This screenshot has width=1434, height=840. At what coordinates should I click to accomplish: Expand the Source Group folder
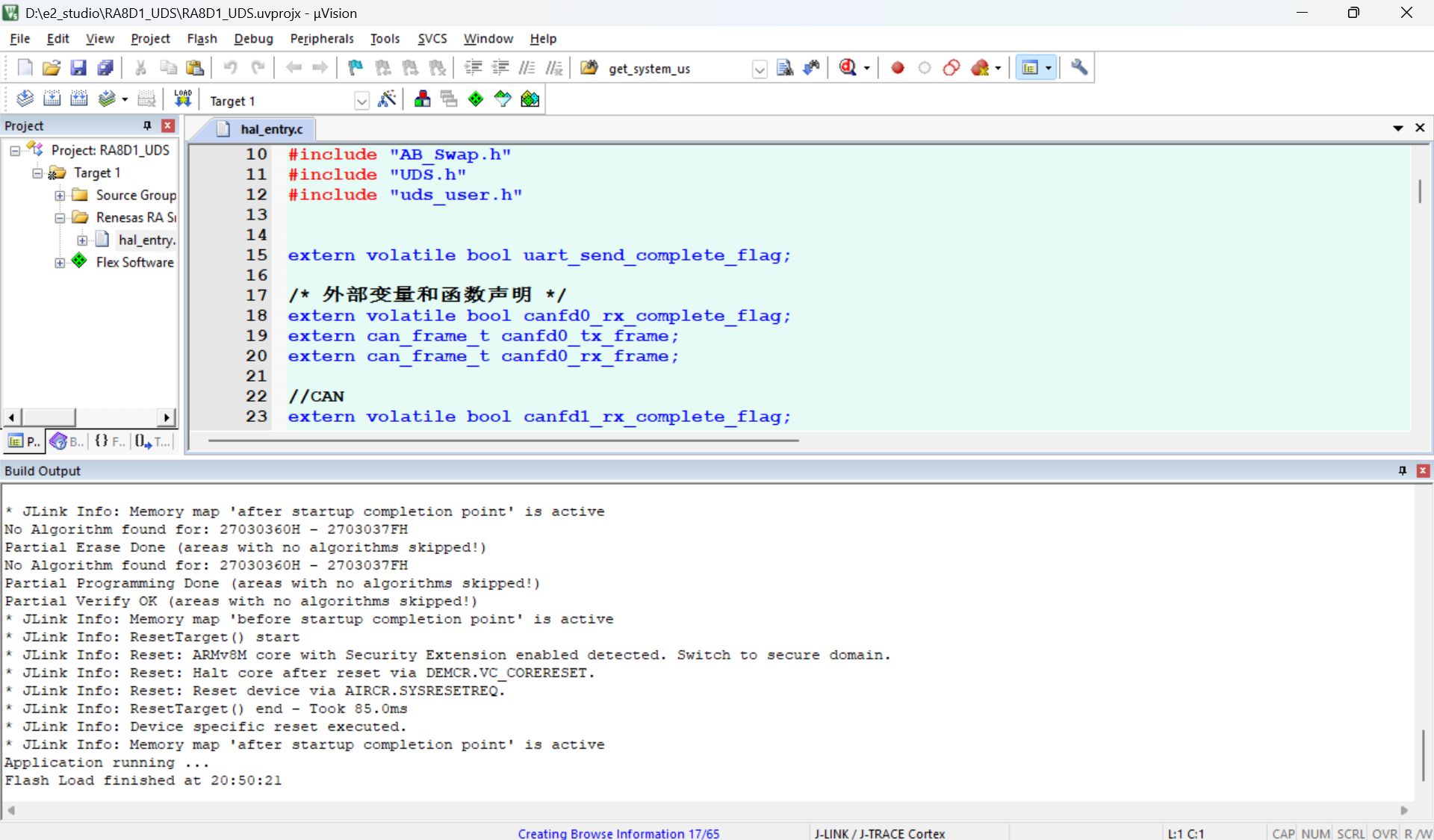pos(60,196)
